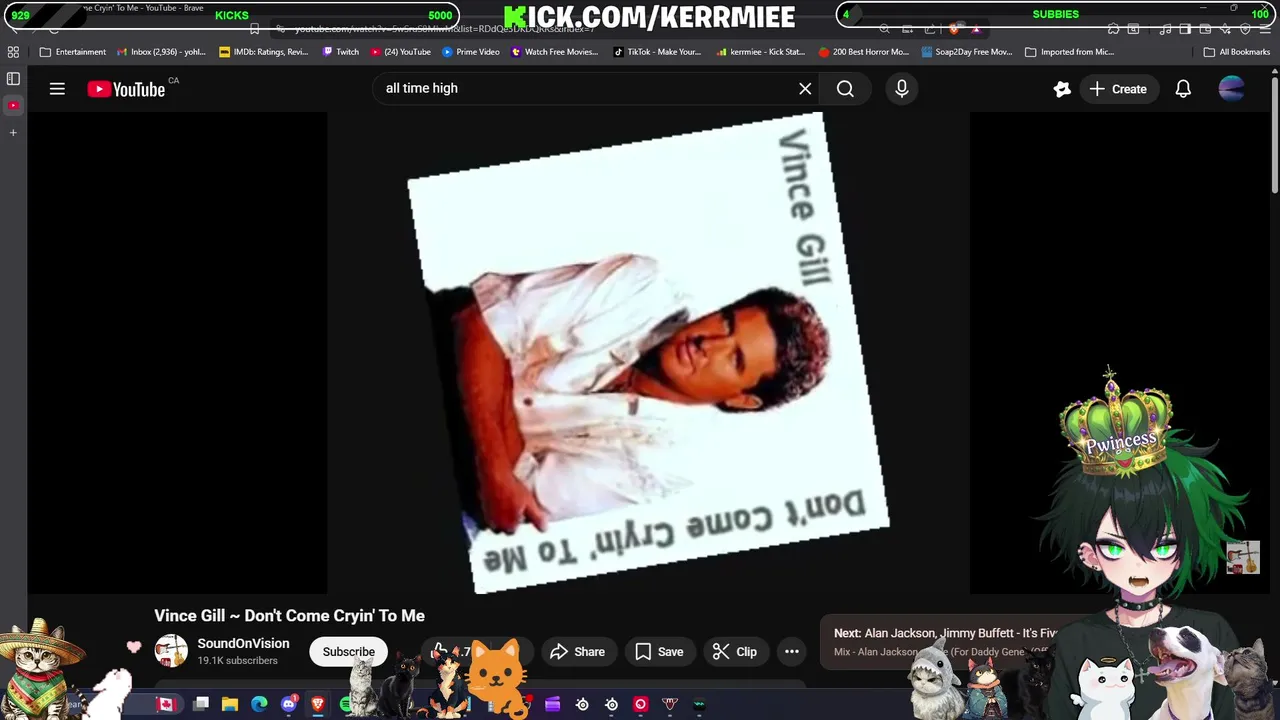Open the account avatar menu
The width and height of the screenshot is (1280, 720).
[x=1231, y=89]
